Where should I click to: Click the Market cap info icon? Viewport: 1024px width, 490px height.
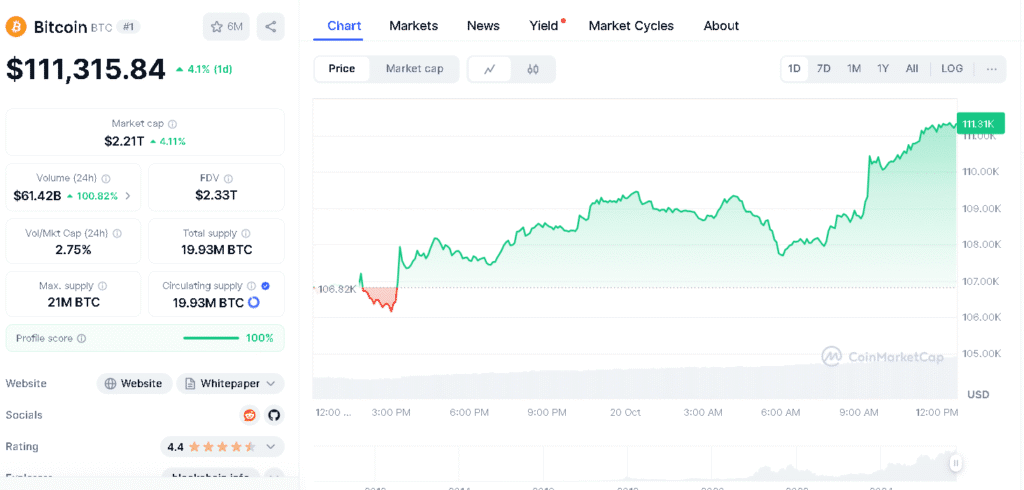172,124
